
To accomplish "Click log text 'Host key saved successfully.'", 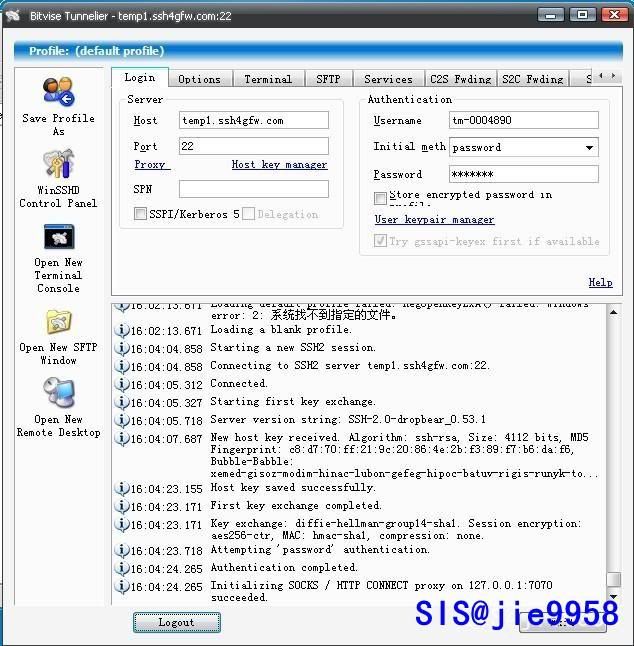I will [293, 488].
